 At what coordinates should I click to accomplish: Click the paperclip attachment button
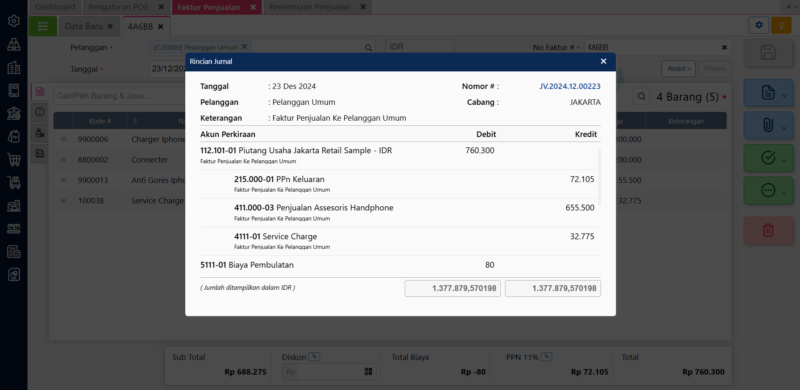(x=767, y=125)
